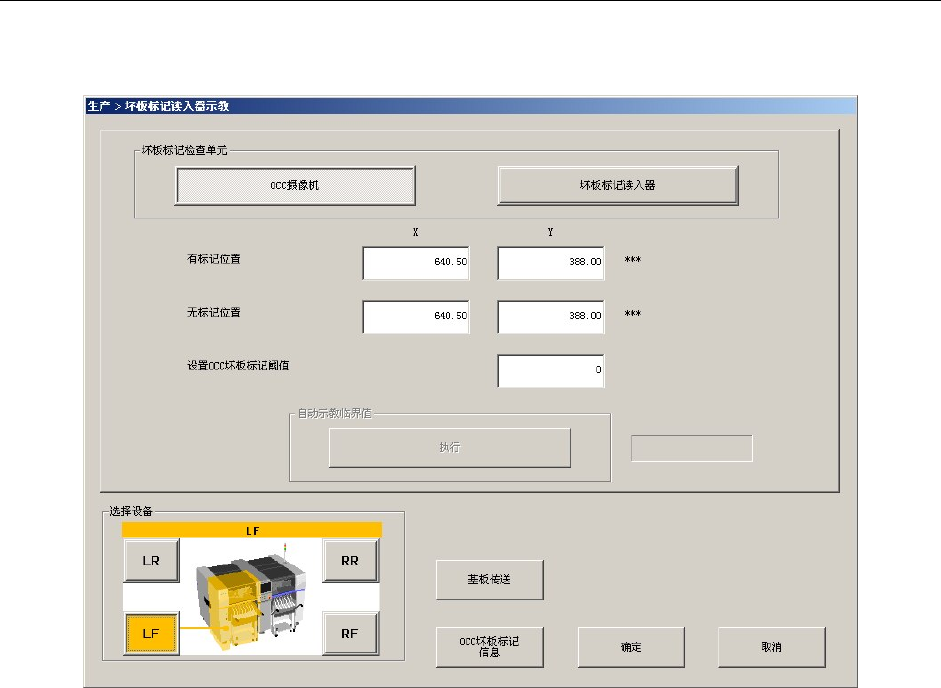Select the 坏板标记读入器 inspection unit button
941x688 pixels.
[x=617, y=185]
